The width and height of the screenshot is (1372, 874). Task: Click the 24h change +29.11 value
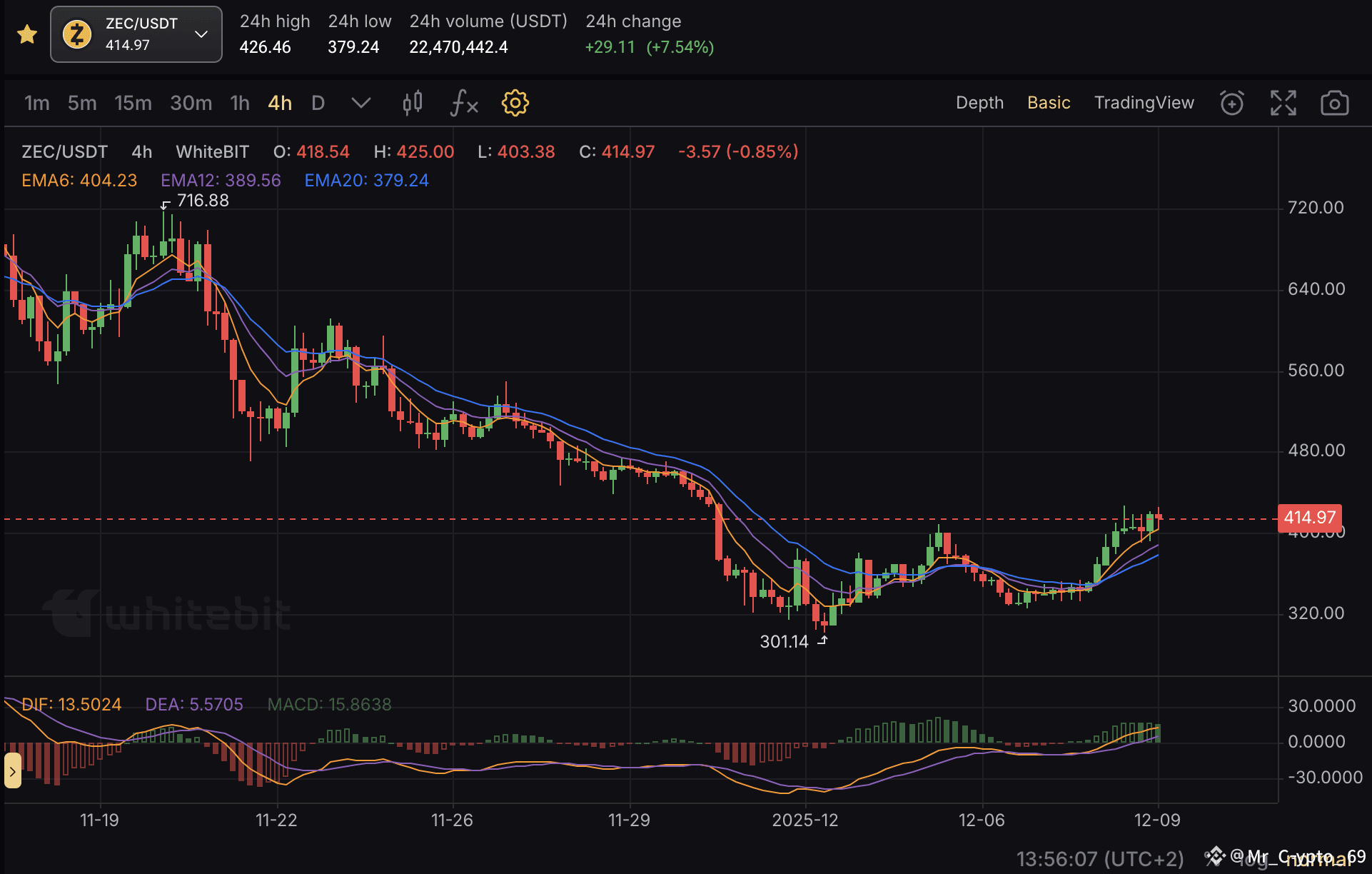click(x=610, y=47)
